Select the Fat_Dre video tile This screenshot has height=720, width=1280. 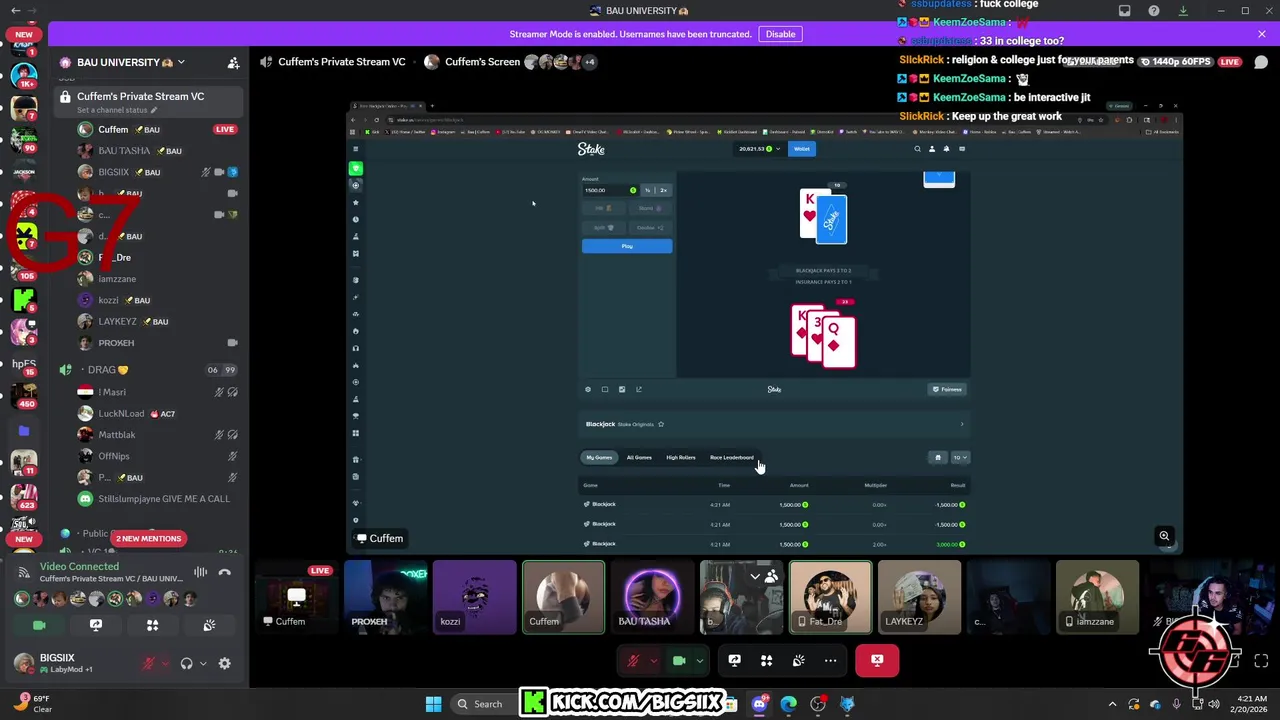(x=830, y=597)
